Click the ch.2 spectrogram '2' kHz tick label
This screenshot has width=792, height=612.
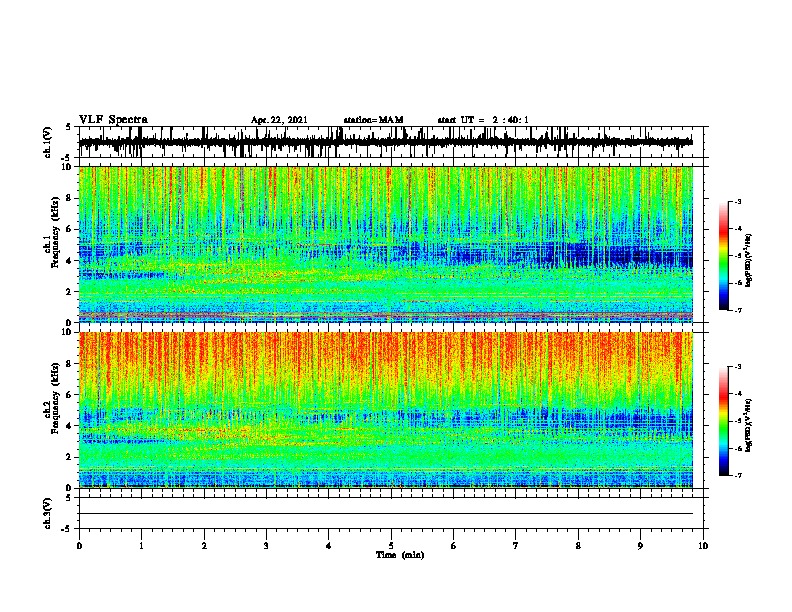point(70,457)
